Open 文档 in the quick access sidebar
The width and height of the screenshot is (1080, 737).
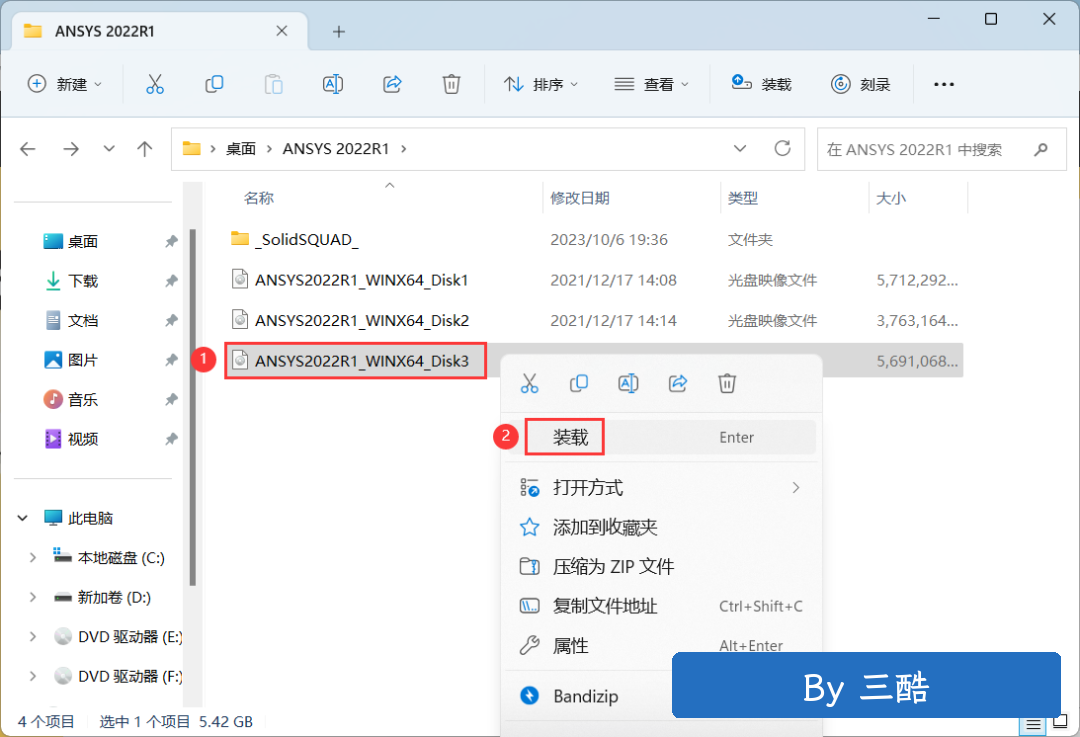(x=83, y=320)
